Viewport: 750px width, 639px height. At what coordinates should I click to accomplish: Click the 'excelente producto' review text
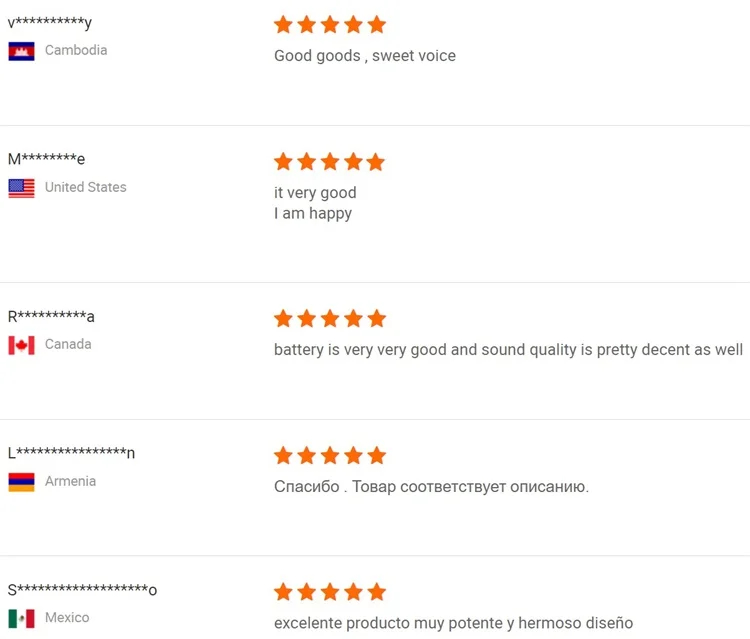pyautogui.click(x=453, y=624)
